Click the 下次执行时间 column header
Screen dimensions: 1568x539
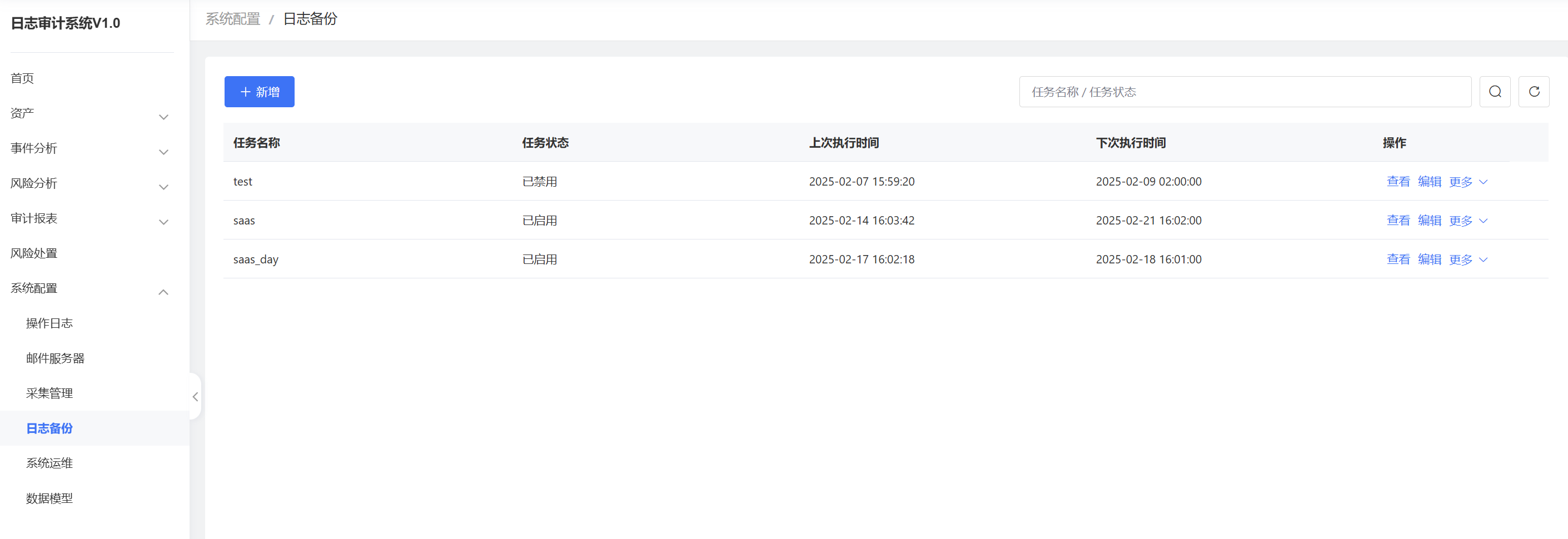click(x=1131, y=142)
